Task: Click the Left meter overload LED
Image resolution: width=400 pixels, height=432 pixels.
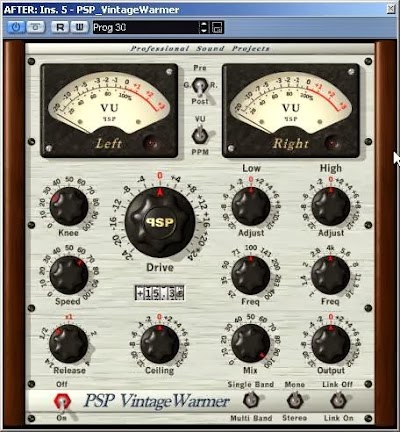Action: pos(152,143)
